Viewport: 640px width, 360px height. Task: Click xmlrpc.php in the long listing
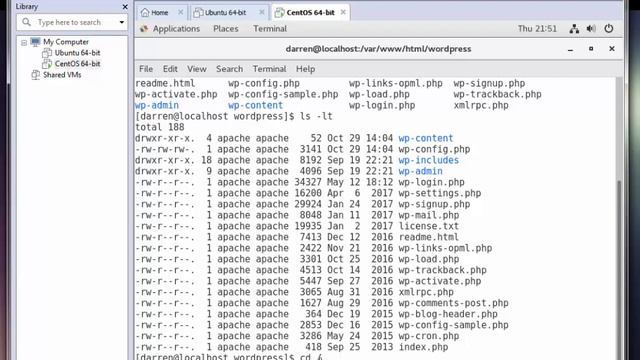pos(426,292)
